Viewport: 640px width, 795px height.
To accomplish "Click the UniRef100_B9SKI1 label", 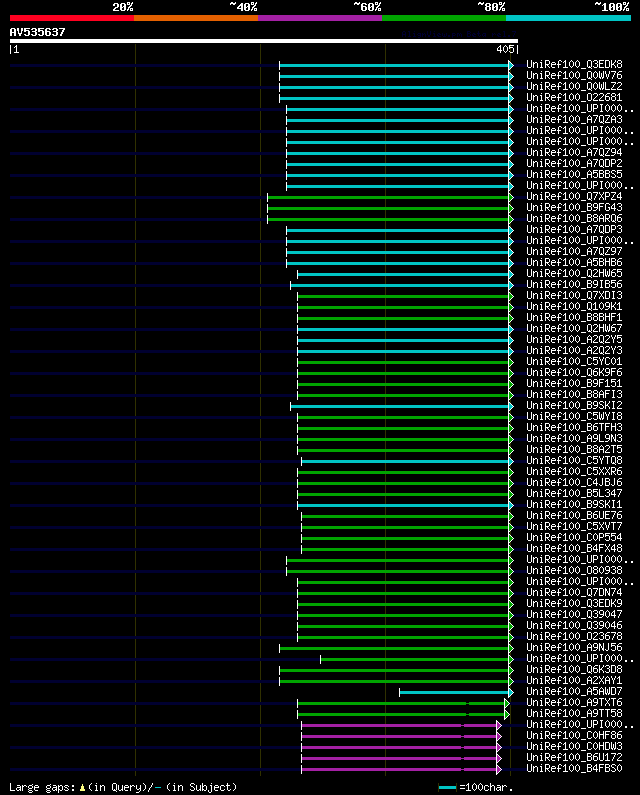I will pyautogui.click(x=574, y=504).
